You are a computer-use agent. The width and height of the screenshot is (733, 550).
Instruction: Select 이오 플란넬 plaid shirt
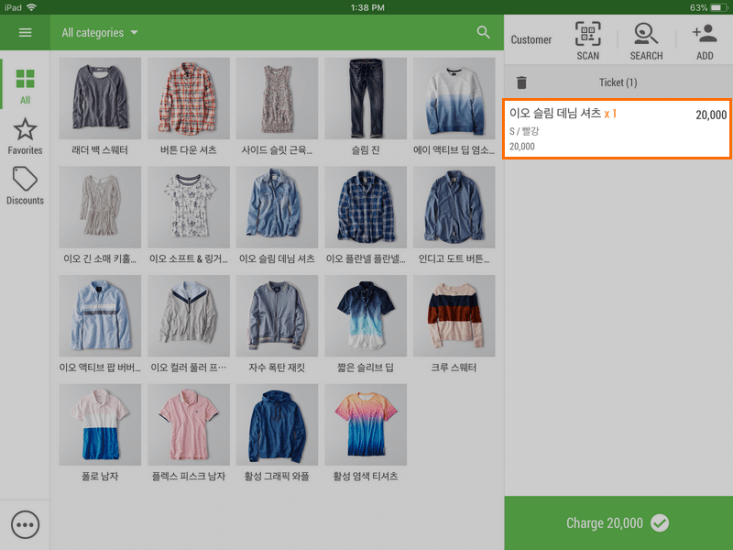[x=366, y=215]
